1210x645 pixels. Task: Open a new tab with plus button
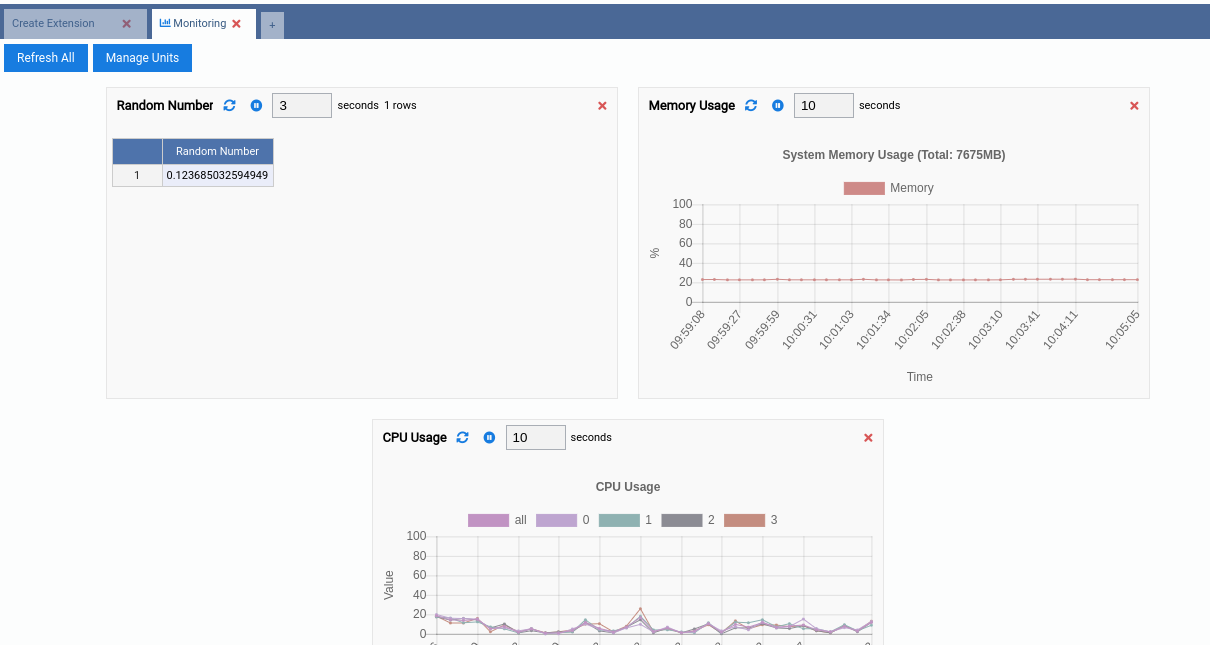272,25
